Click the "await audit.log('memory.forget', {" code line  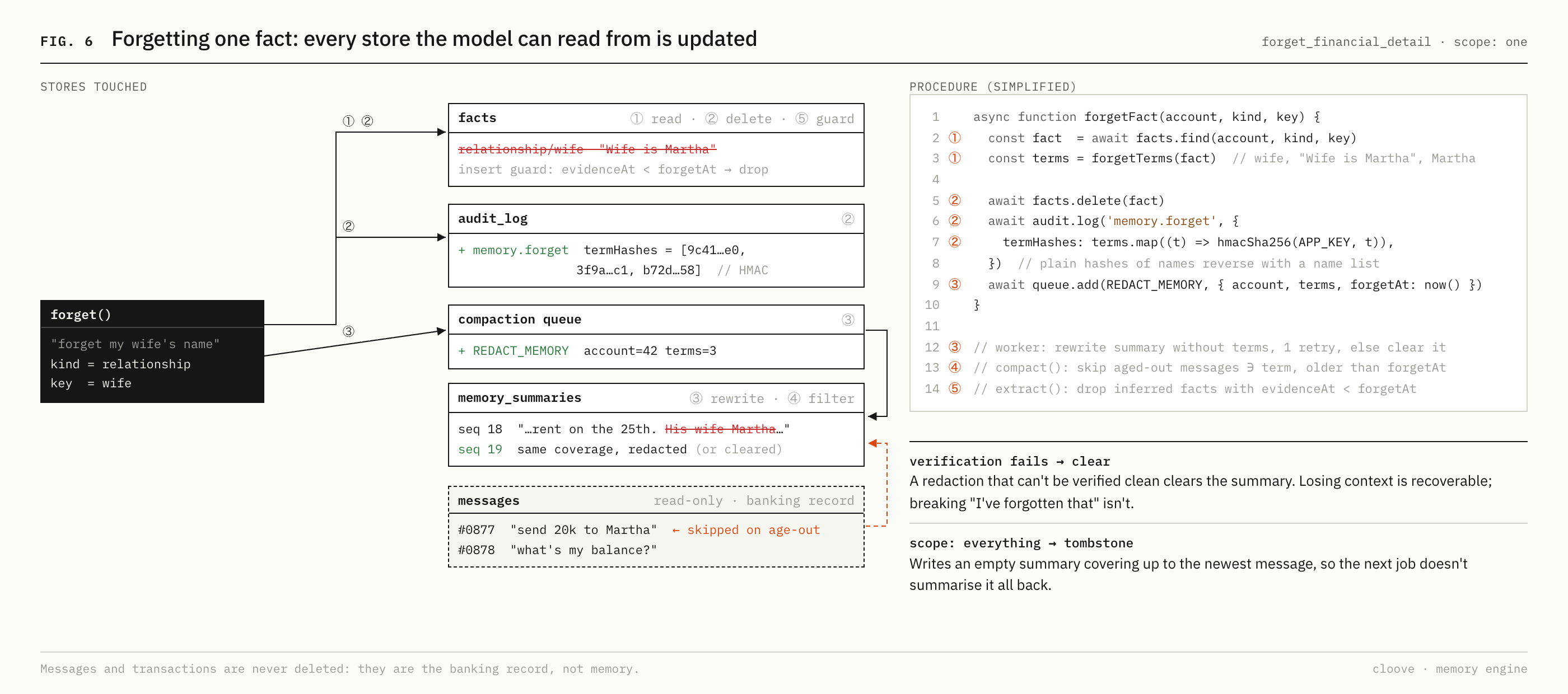(x=1113, y=221)
